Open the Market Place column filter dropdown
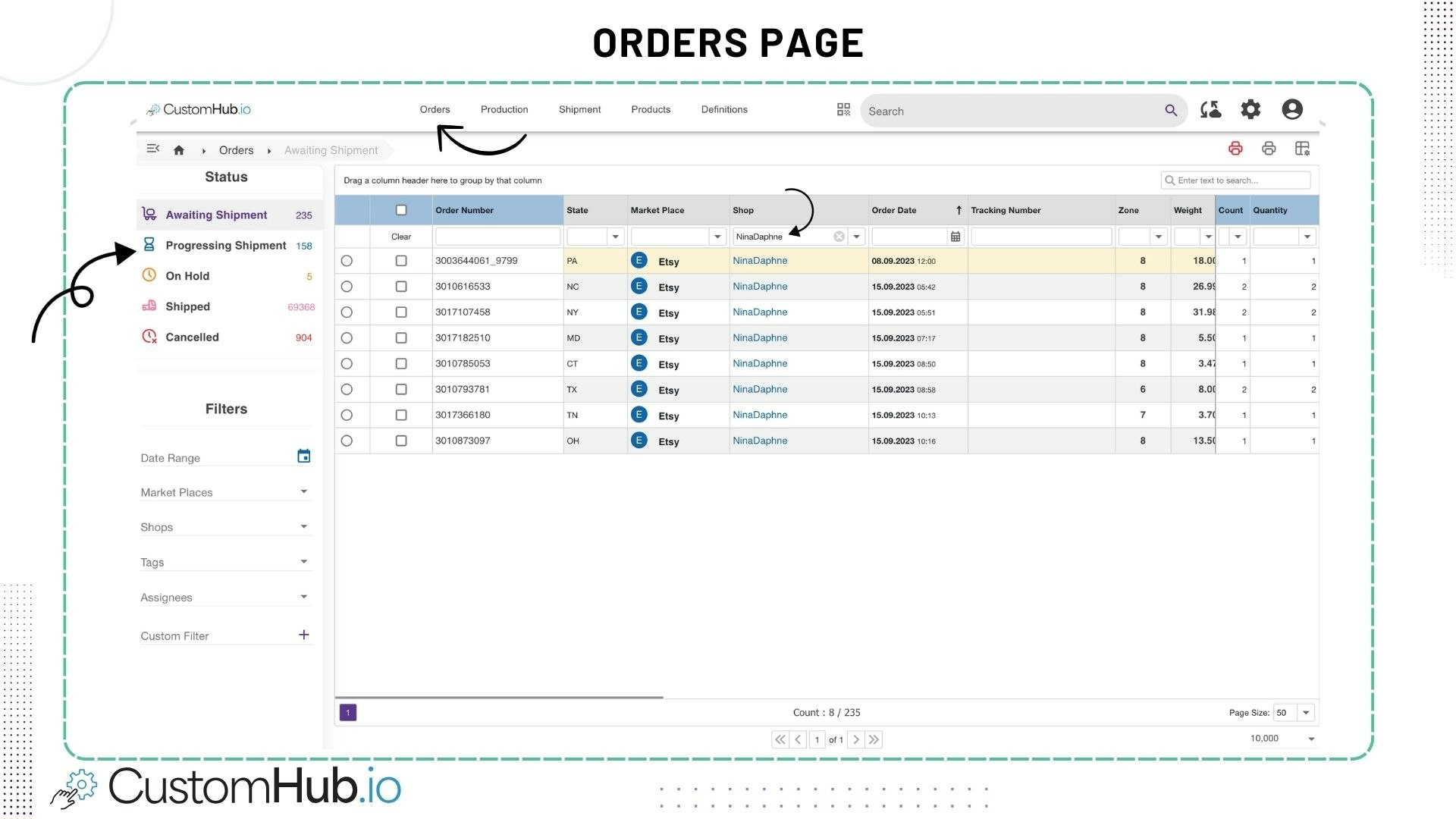The image size is (1456, 819). [x=717, y=237]
